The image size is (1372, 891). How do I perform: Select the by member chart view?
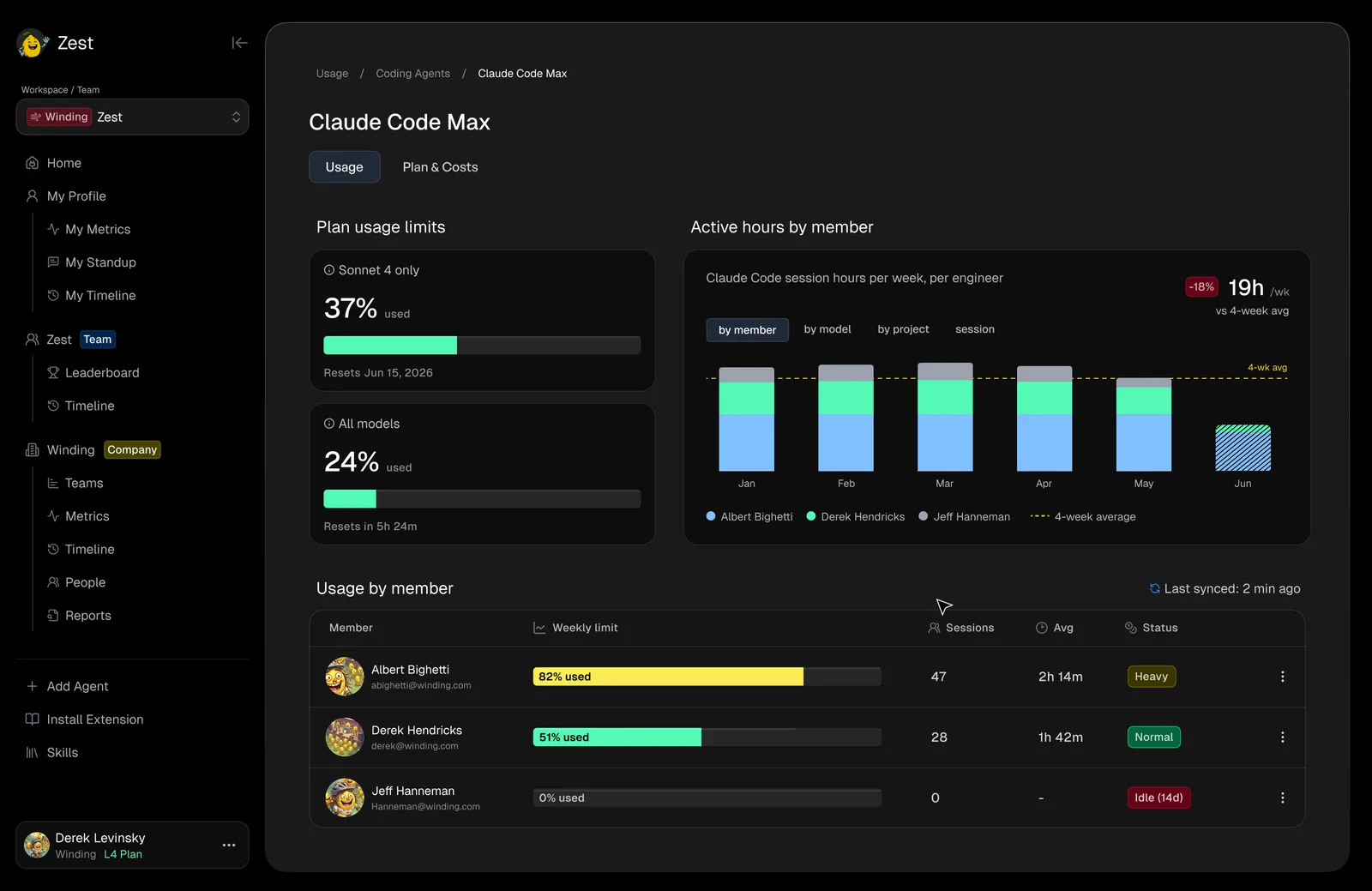pos(747,330)
